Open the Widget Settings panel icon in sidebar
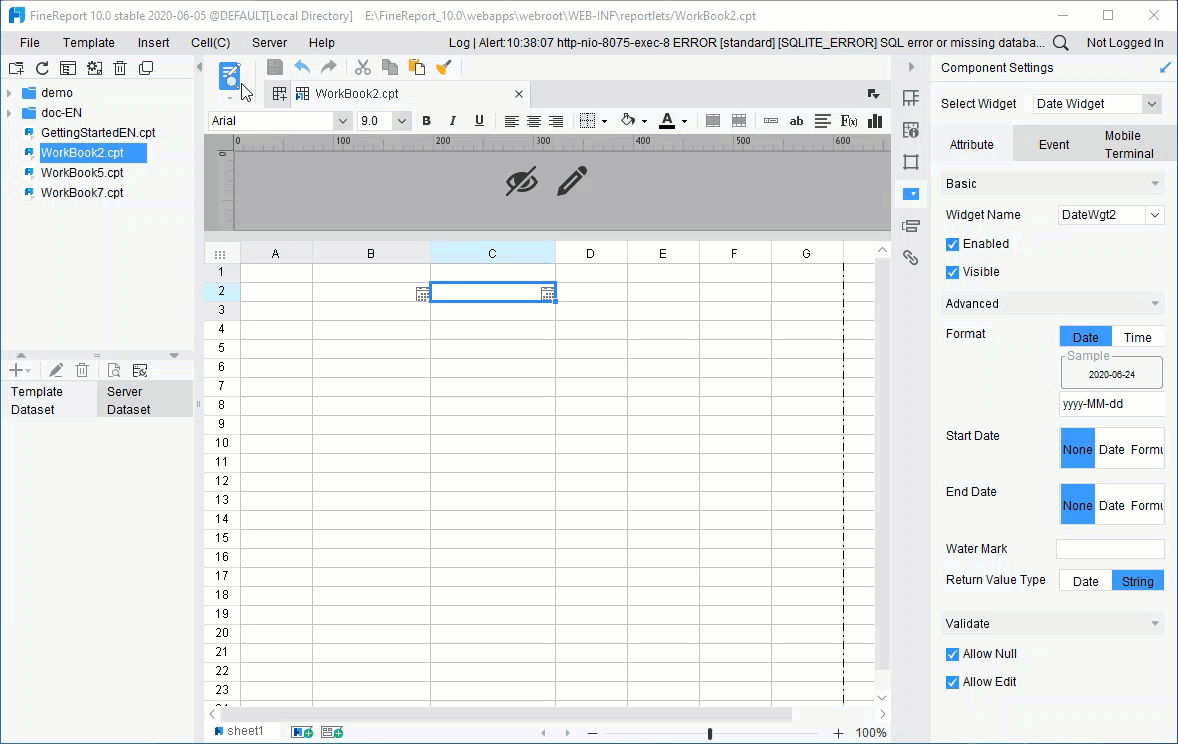 point(911,194)
